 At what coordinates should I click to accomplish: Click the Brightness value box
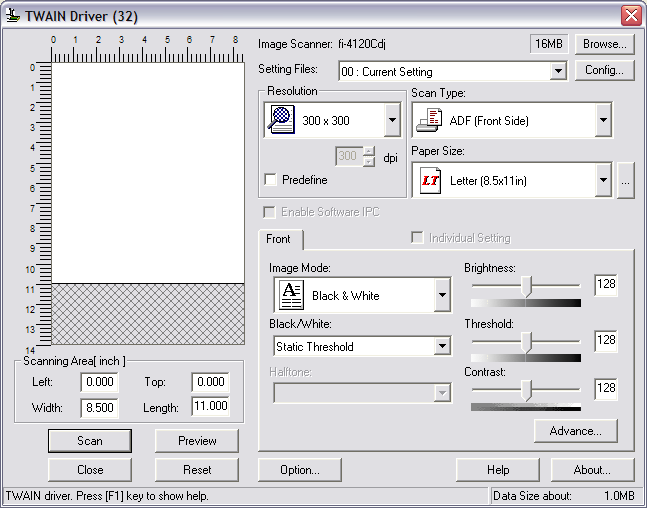[x=606, y=284]
